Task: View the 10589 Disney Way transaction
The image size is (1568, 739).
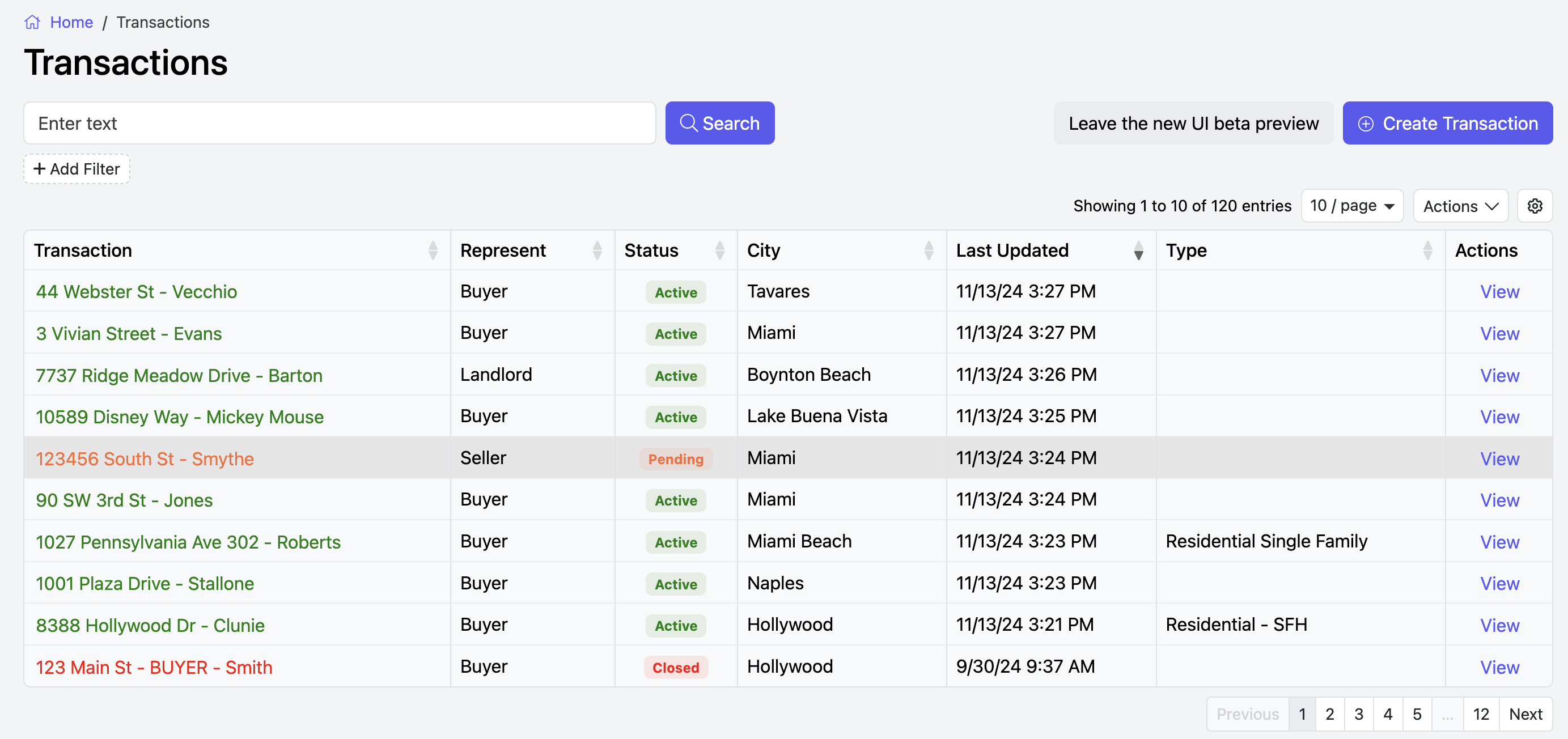Action: pos(1499,417)
